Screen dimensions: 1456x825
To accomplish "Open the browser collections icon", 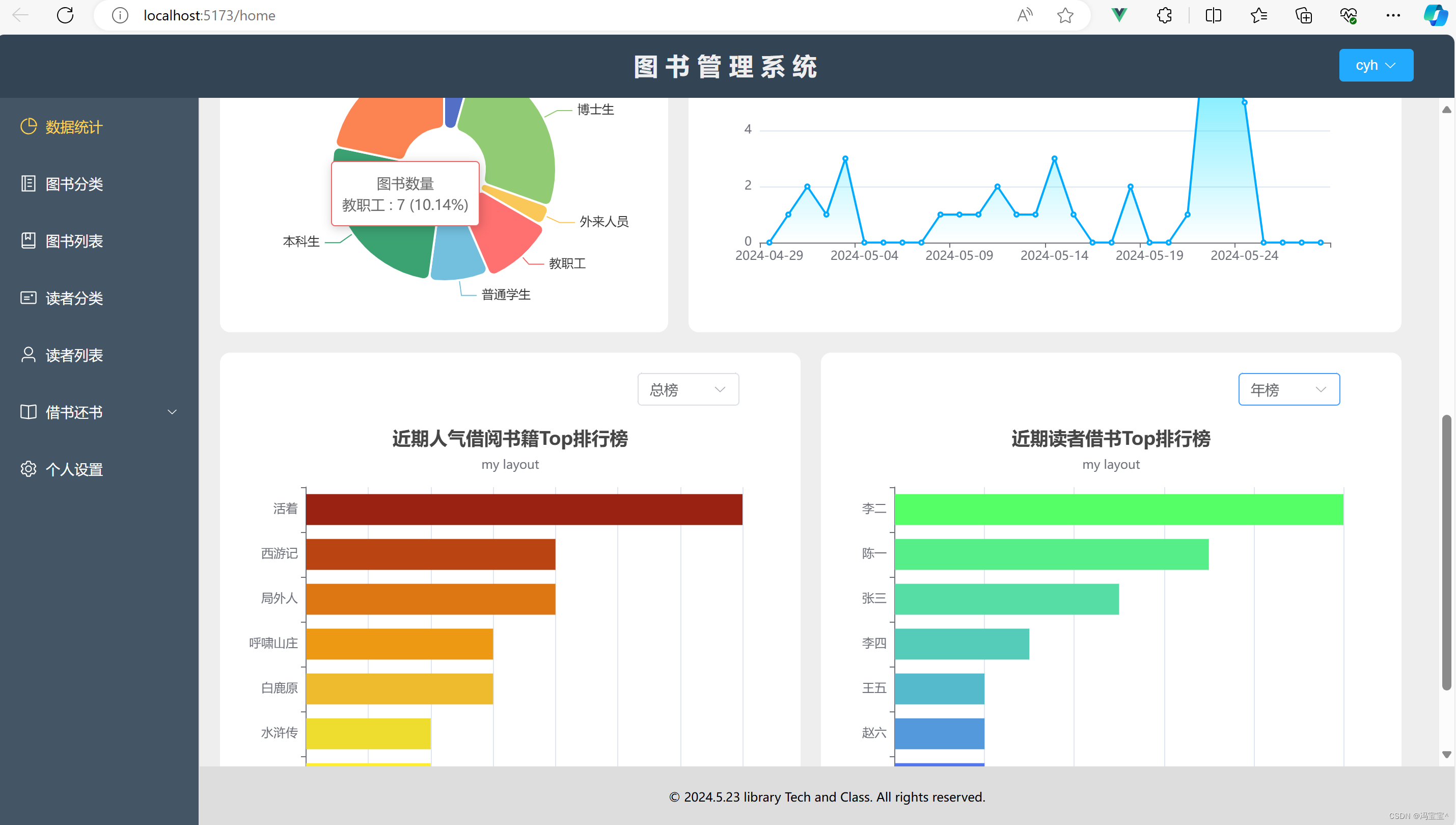I will coord(1303,15).
